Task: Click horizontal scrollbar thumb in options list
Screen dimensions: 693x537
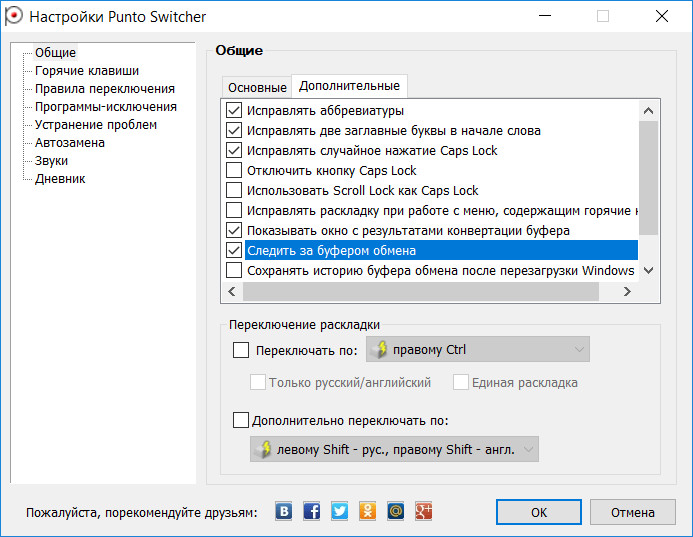Action: click(x=420, y=291)
